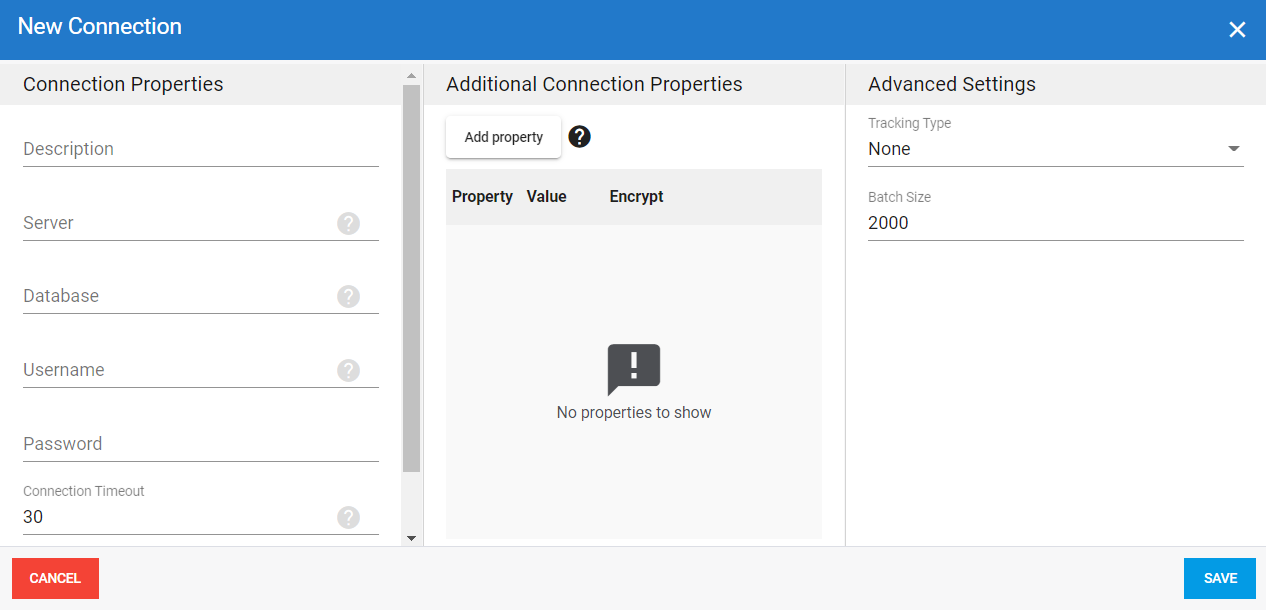Screen dimensions: 1266x610
Task: Focus the Description input field
Action: click(180, 149)
